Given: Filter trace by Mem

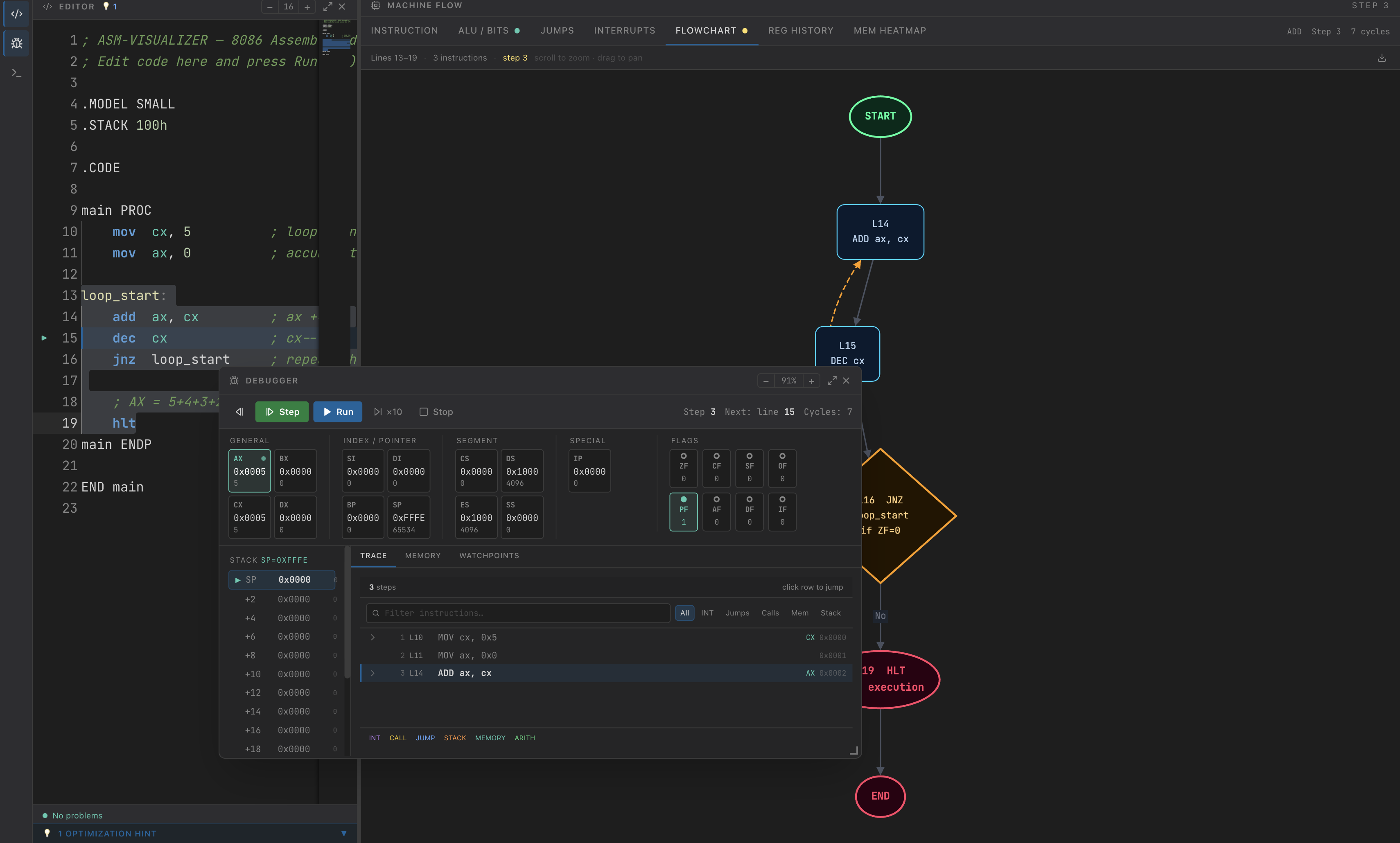Looking at the screenshot, I should tap(799, 613).
